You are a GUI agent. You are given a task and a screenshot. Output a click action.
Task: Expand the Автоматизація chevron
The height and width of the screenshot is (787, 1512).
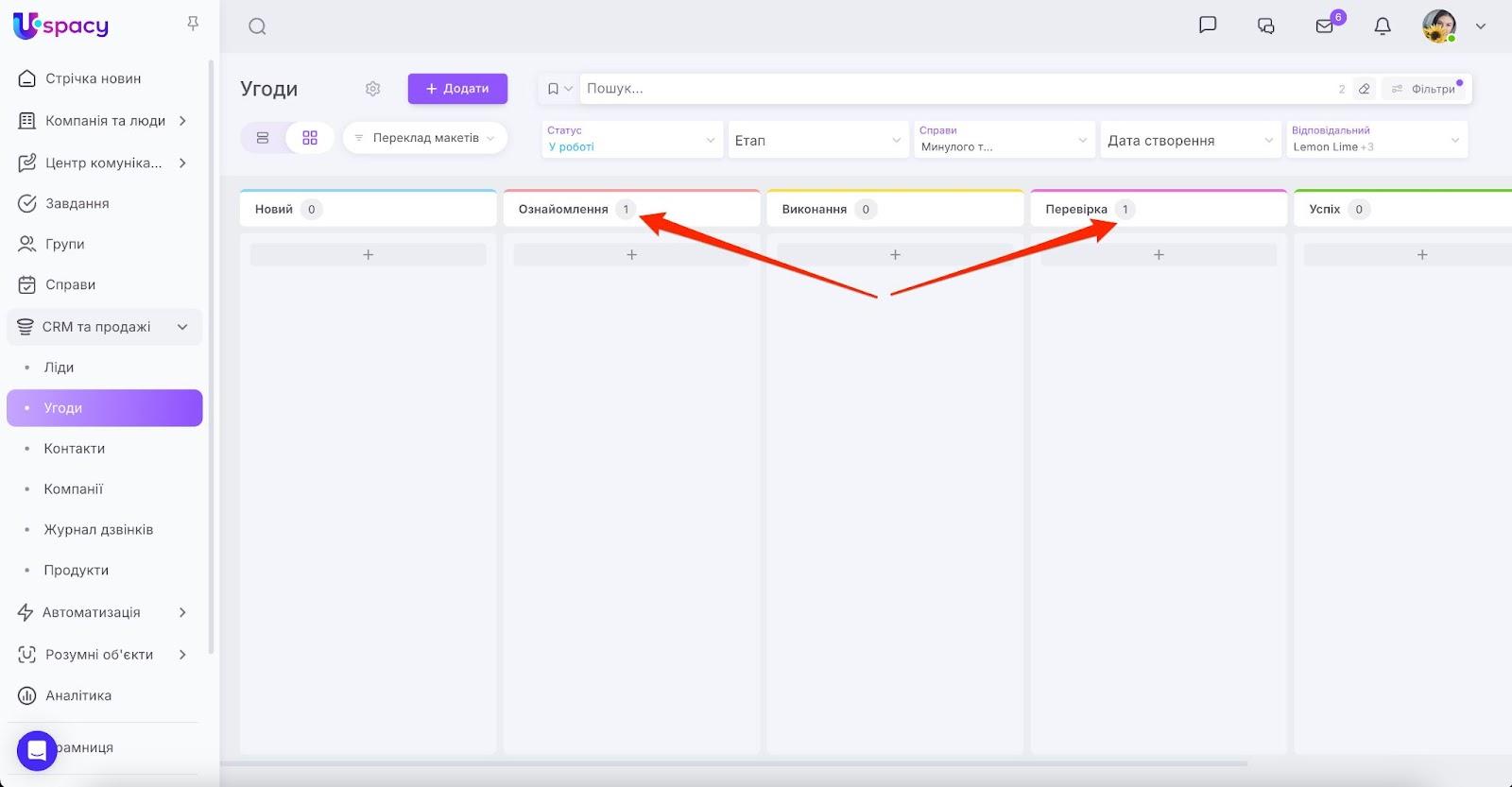coord(182,612)
